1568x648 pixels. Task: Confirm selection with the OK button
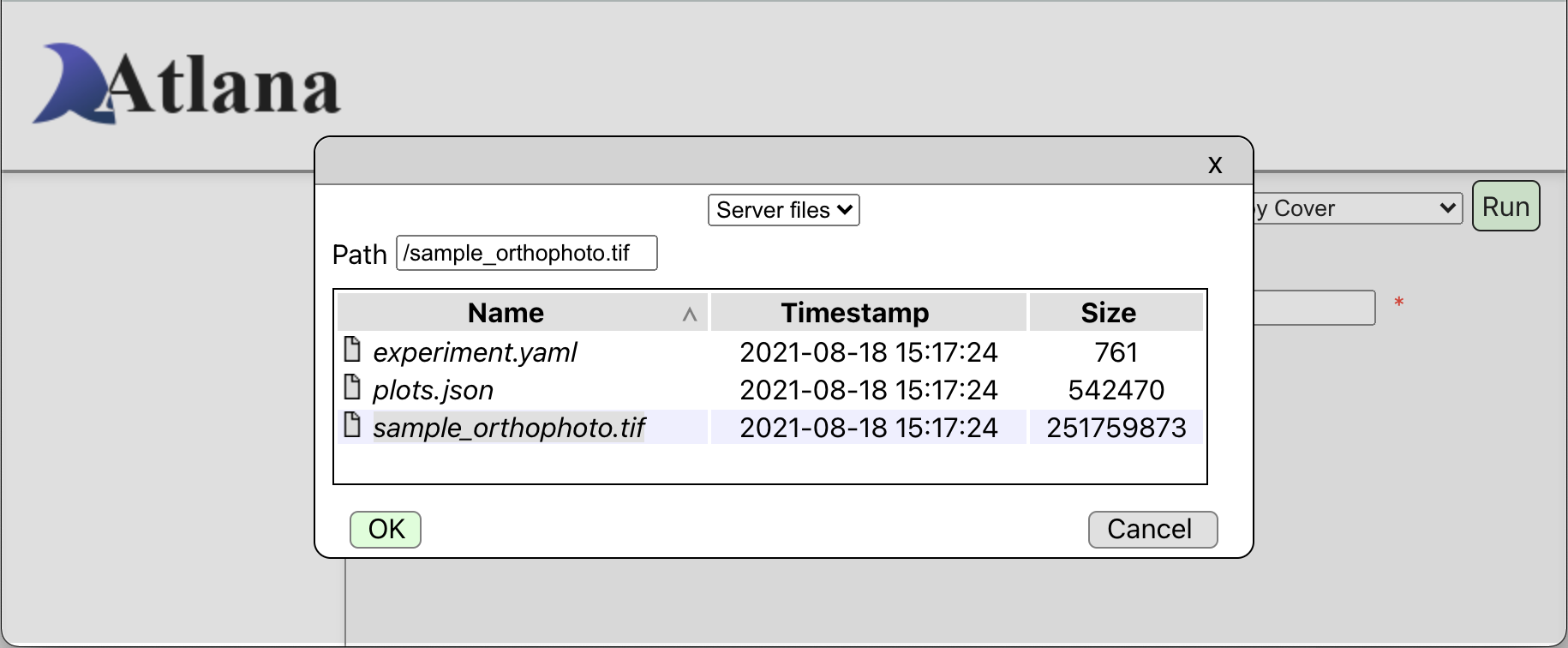(x=386, y=530)
